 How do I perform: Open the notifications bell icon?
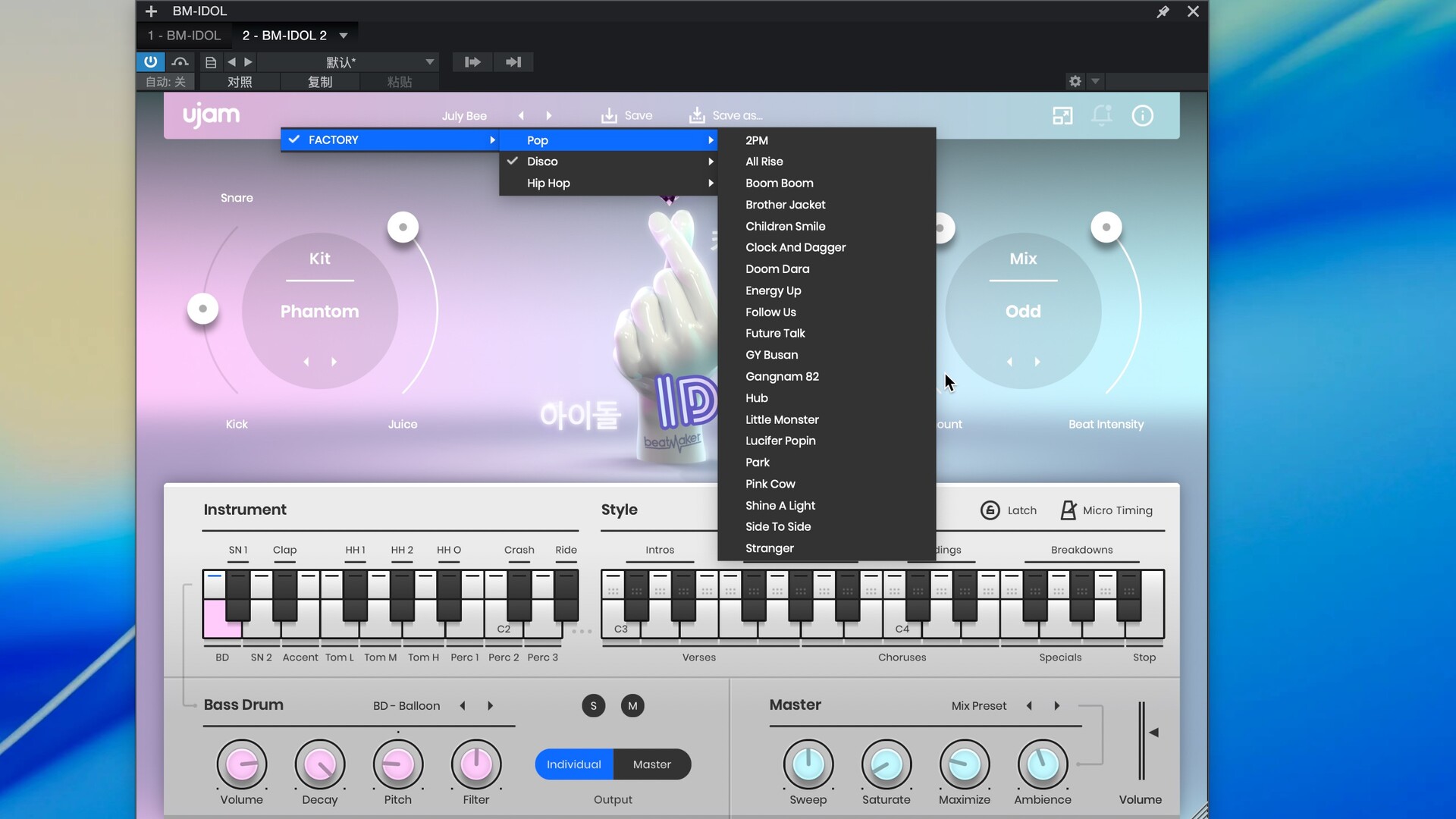[1101, 115]
